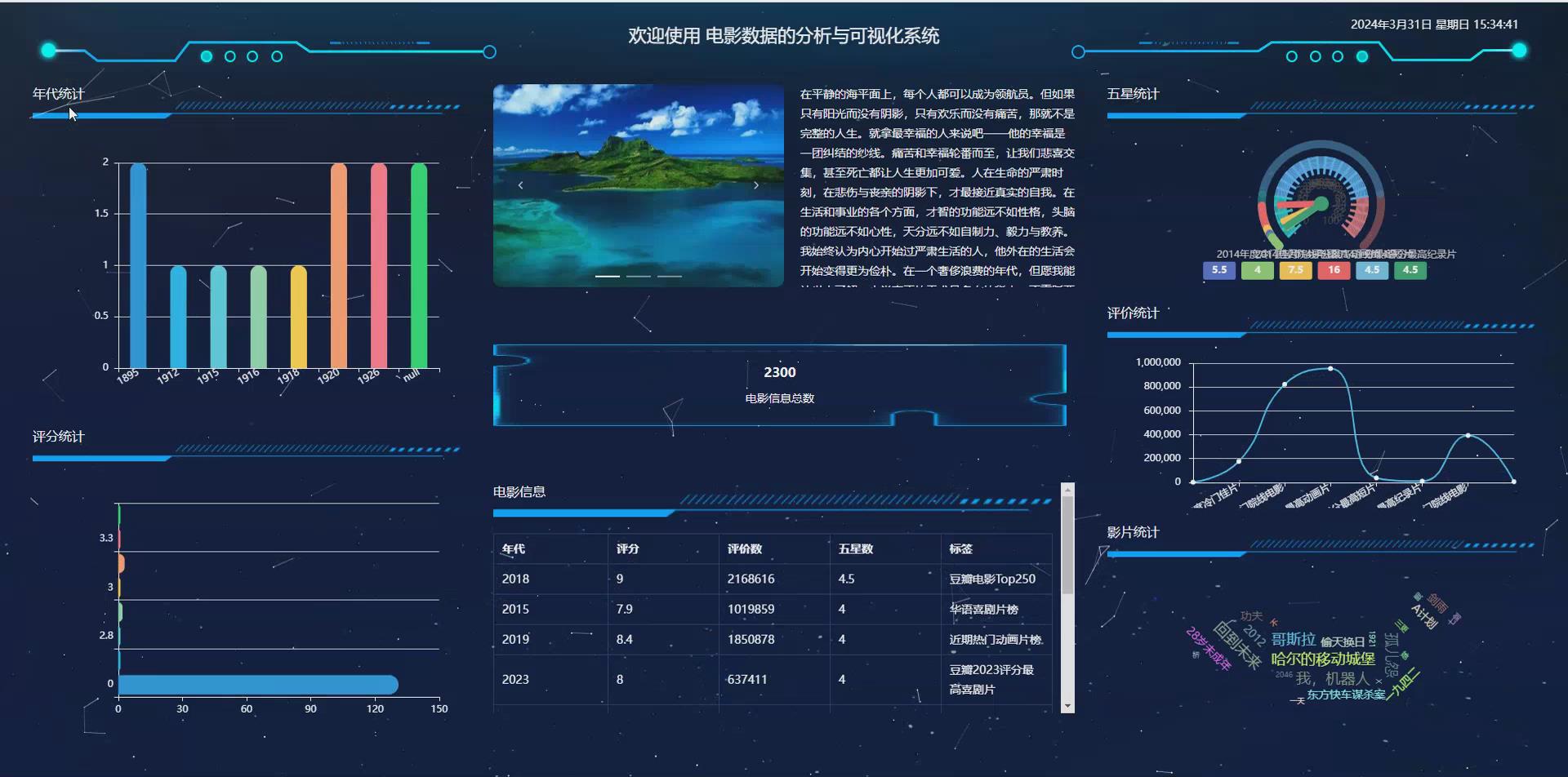This screenshot has height=777, width=1568.
Task: Click the 评价统计 panel title
Action: pyautogui.click(x=1133, y=313)
